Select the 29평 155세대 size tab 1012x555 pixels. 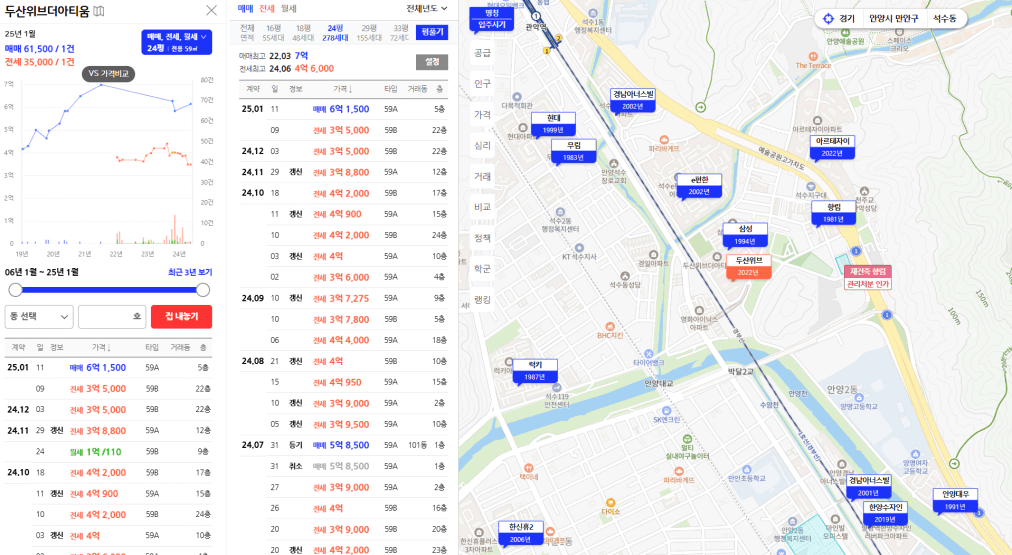[x=369, y=32]
